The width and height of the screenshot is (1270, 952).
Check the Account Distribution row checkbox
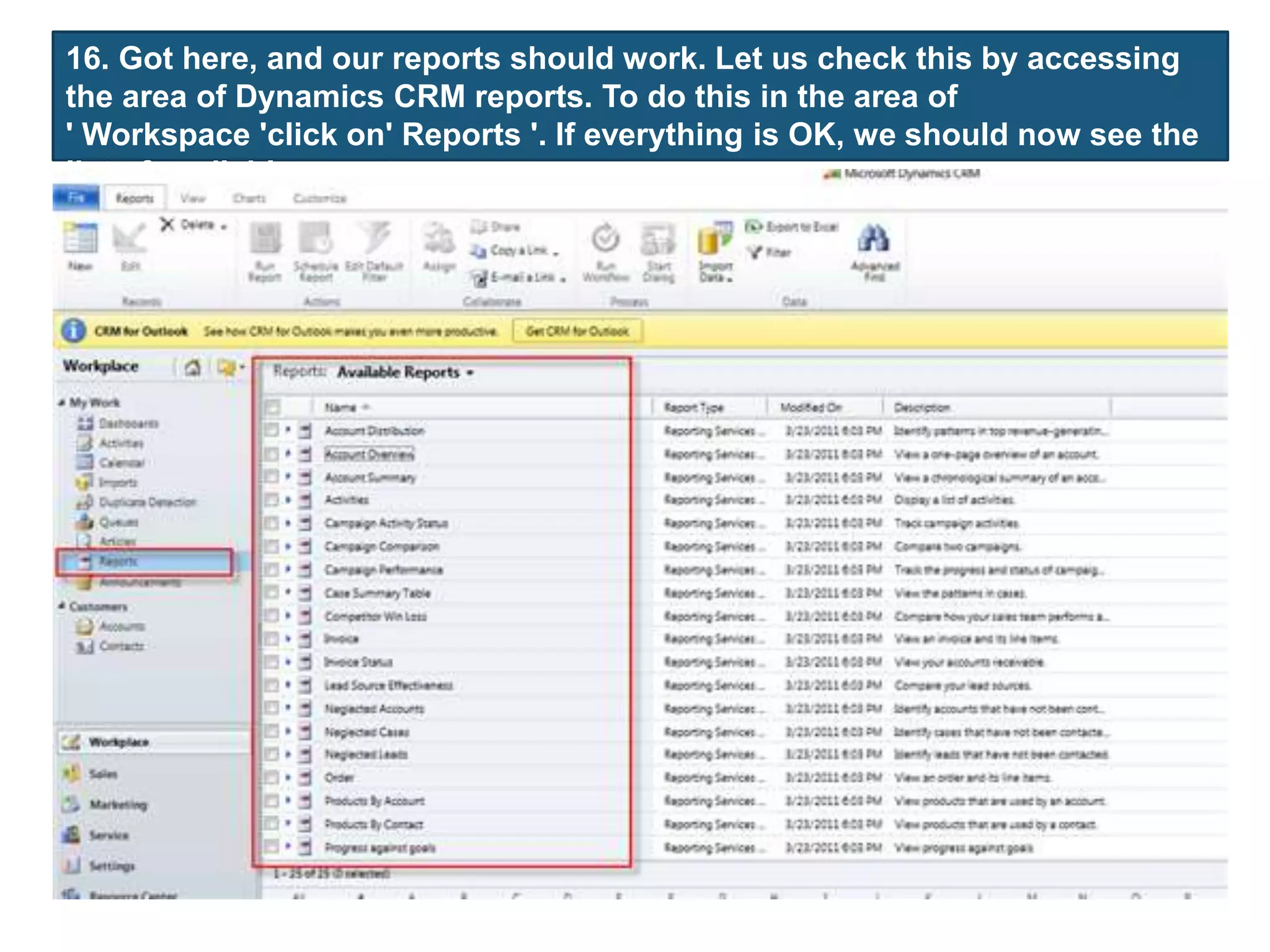(272, 430)
